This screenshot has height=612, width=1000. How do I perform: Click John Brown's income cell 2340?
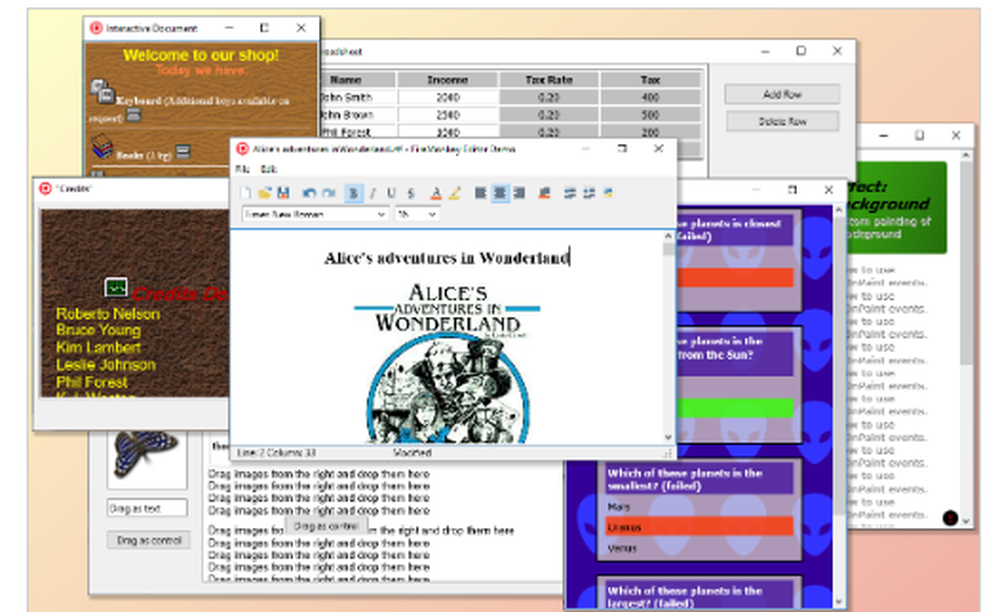point(447,115)
